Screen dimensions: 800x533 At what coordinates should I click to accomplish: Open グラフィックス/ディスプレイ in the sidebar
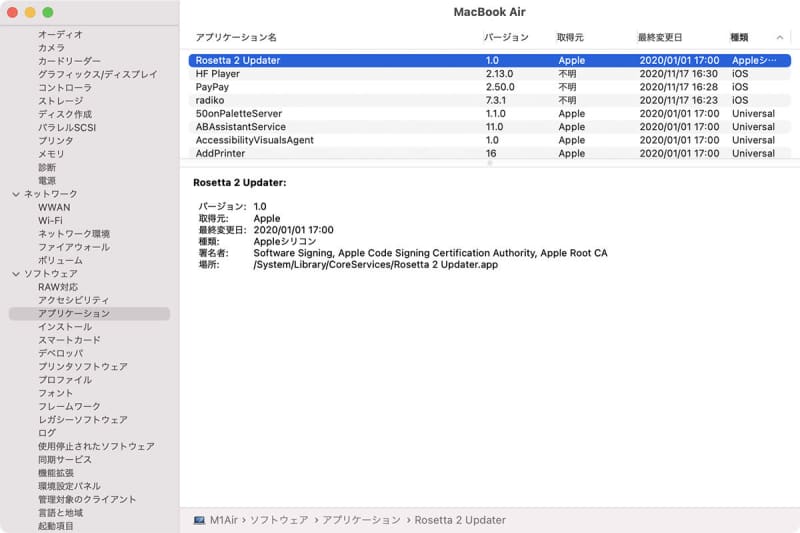coord(98,74)
